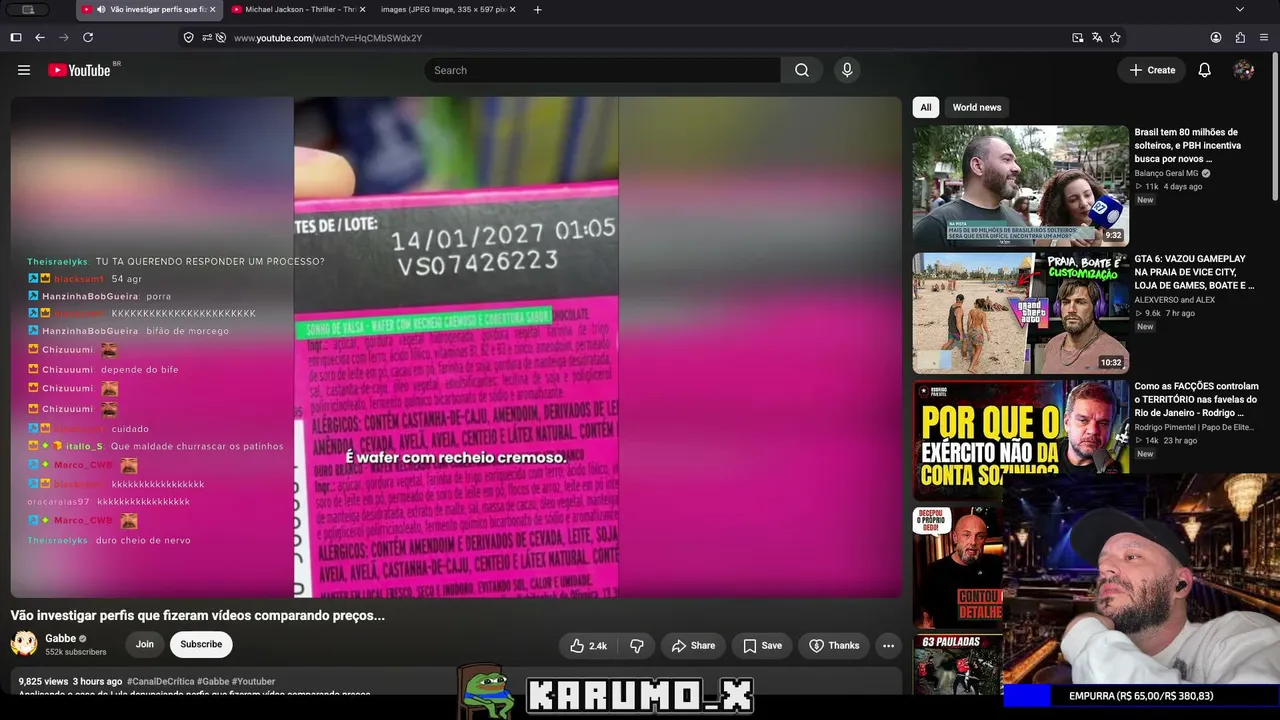This screenshot has height=720, width=1280.
Task: Click the Create button
Action: coord(1152,70)
